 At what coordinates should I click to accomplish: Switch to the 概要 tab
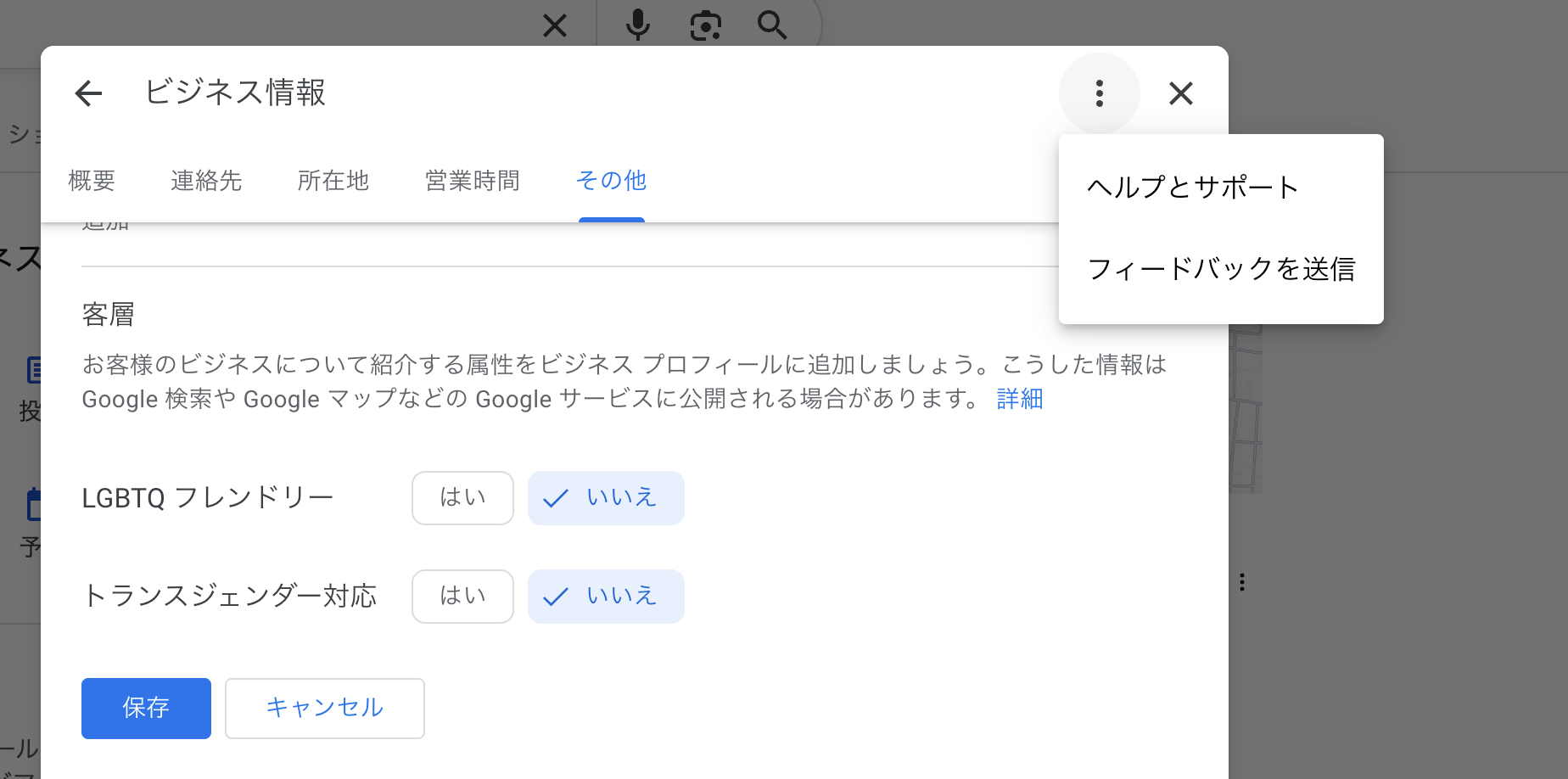pos(92,181)
